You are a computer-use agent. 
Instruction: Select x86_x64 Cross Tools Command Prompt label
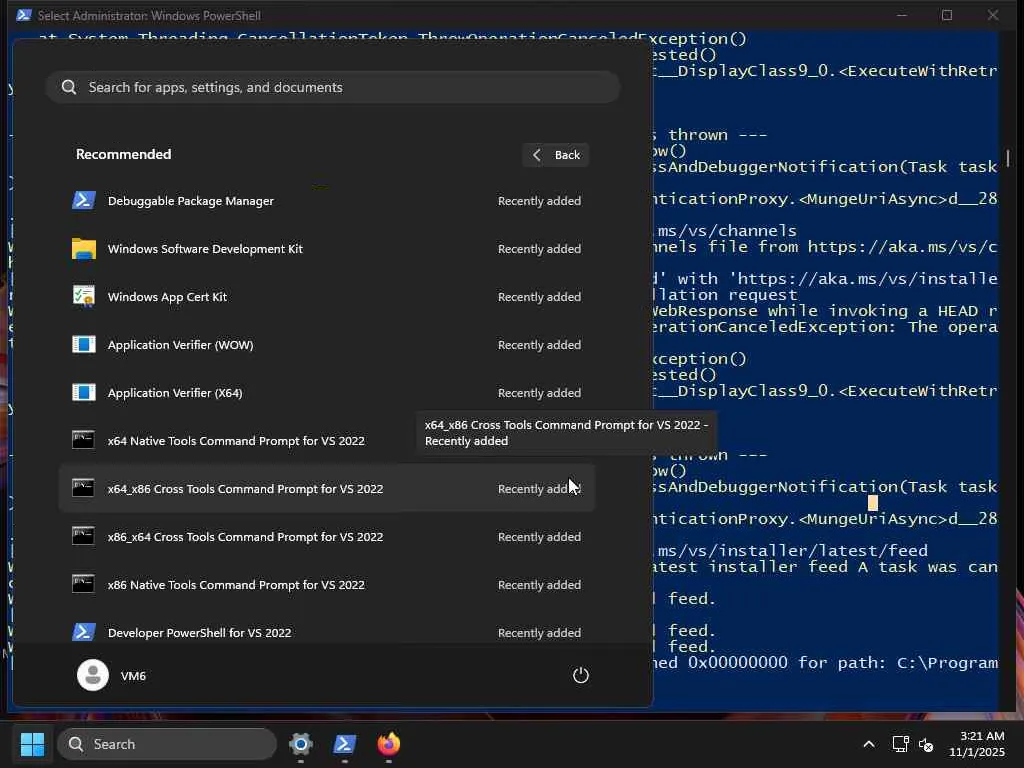[245, 537]
